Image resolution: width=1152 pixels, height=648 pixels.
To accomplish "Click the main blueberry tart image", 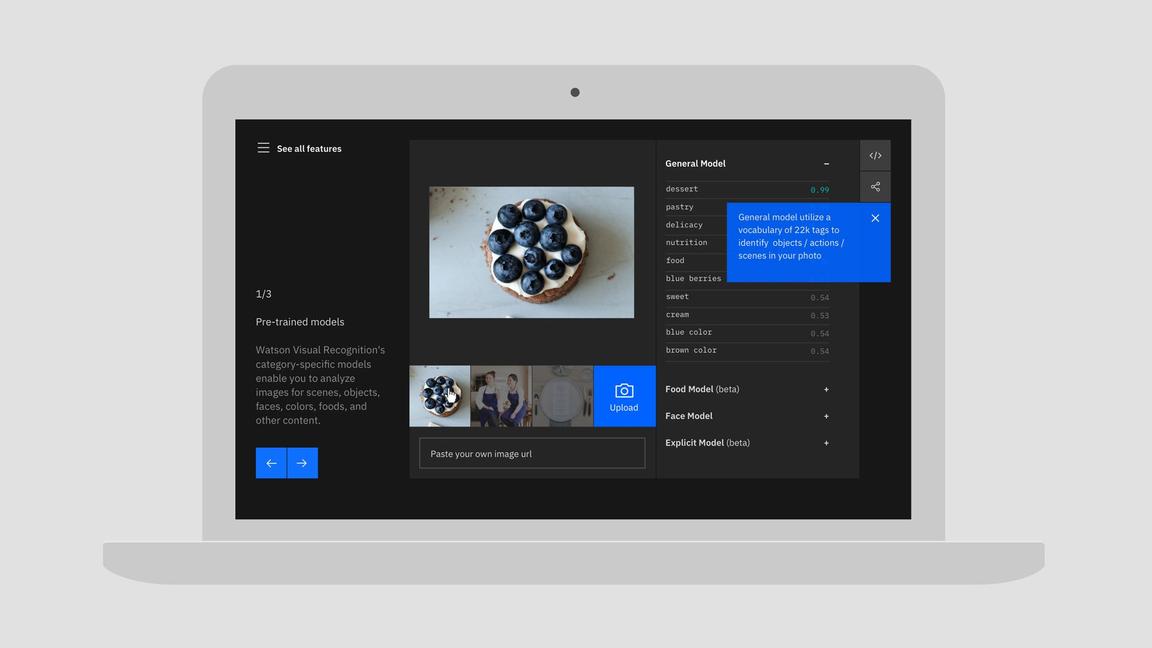I will coord(531,252).
